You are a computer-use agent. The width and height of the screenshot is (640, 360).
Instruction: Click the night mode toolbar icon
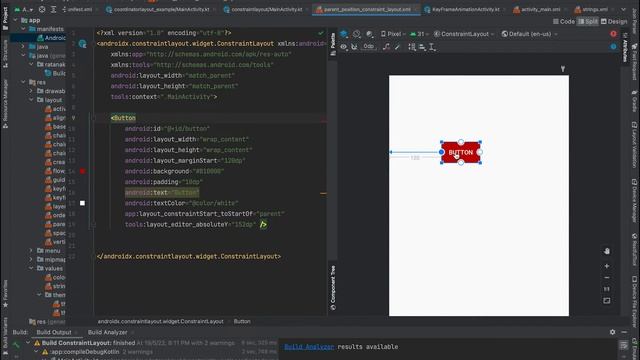(x=369, y=34)
